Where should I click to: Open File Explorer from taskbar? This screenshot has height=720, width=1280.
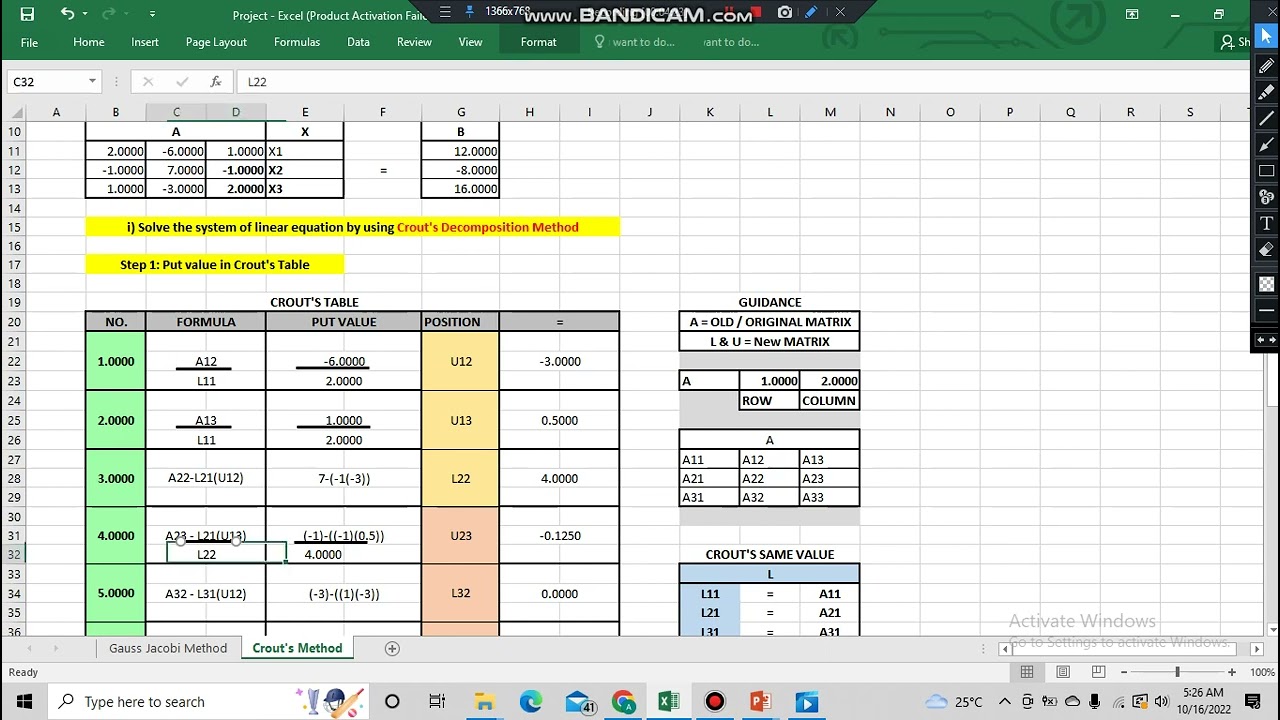[484, 701]
